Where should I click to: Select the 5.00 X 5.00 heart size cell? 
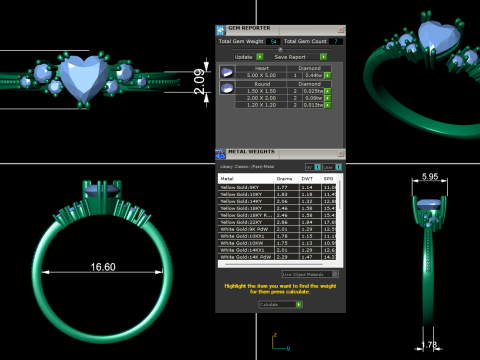point(261,75)
